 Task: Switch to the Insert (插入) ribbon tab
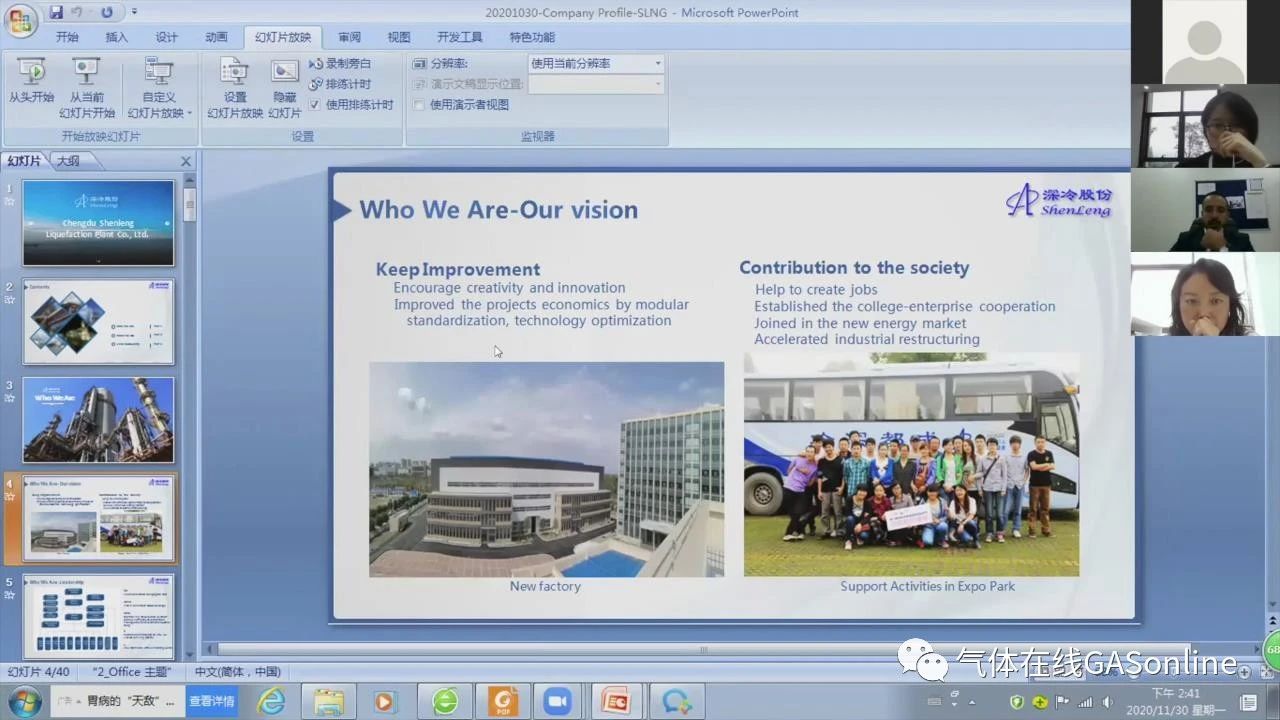click(x=117, y=37)
